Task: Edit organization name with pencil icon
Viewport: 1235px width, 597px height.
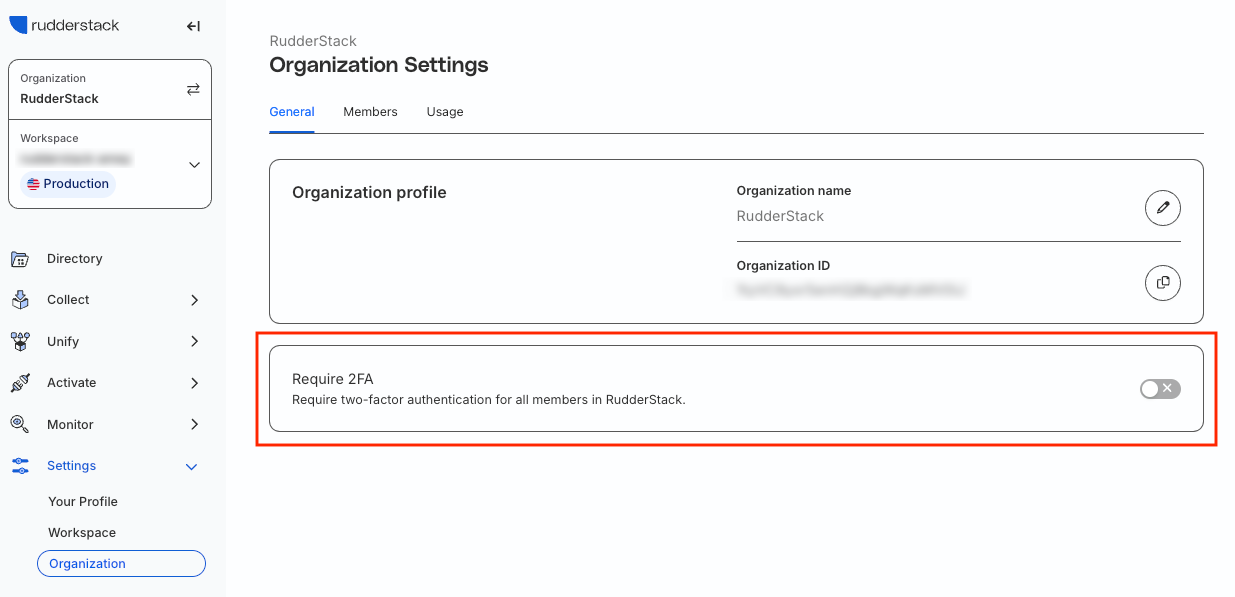Action: (x=1163, y=208)
